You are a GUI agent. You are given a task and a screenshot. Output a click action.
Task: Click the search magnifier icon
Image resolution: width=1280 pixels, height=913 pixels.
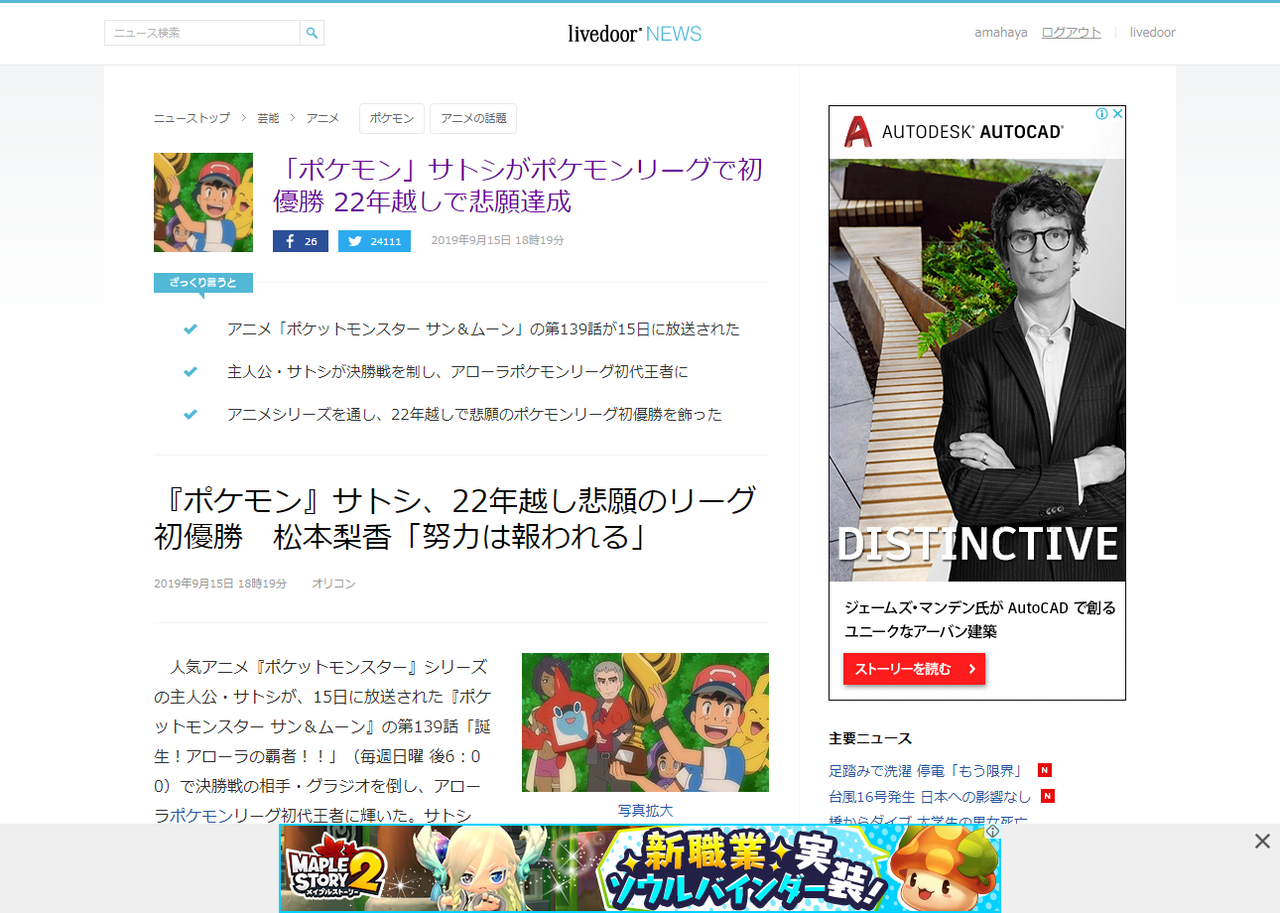[x=311, y=32]
